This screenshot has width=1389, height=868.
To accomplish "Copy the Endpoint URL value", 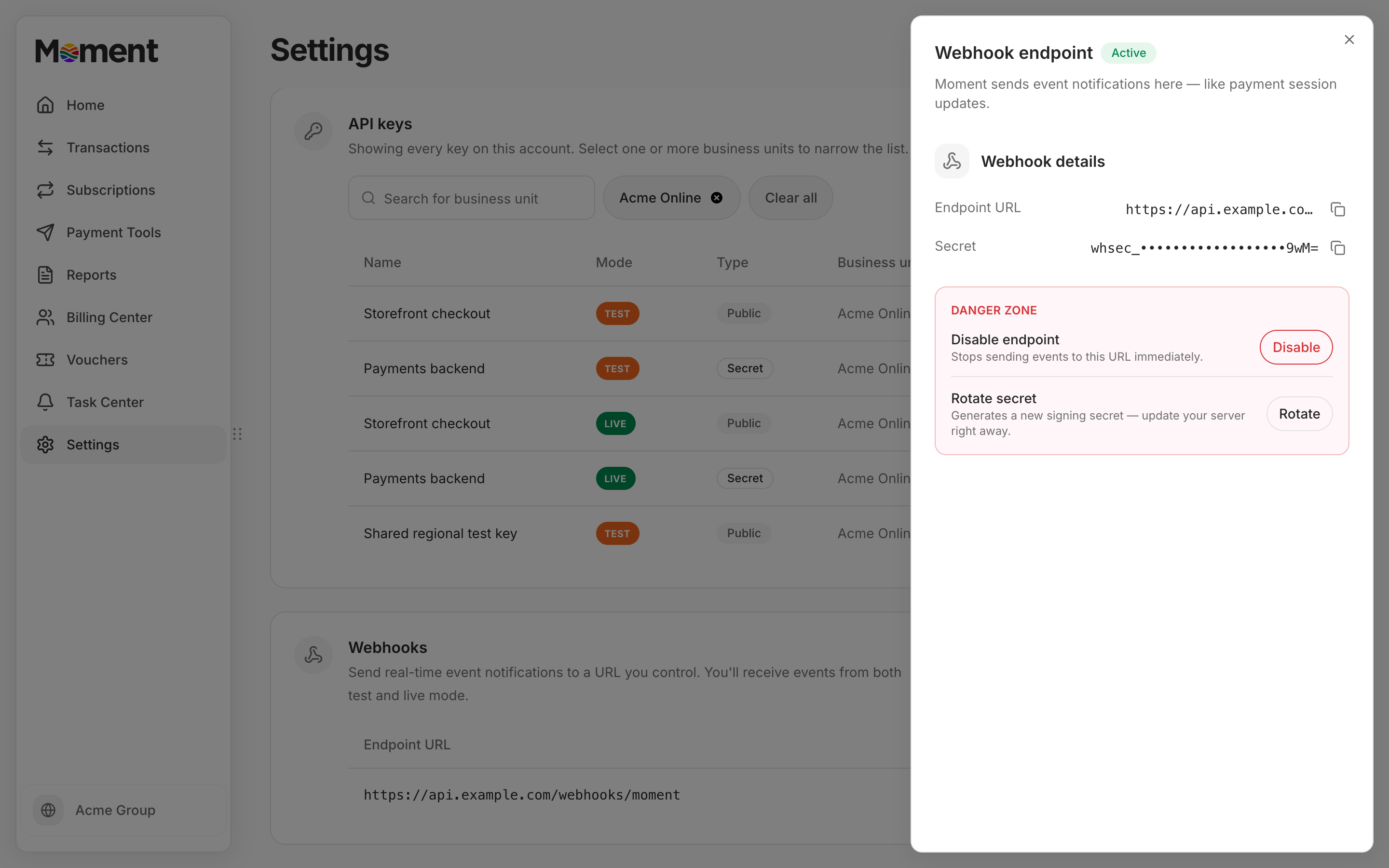I will [1337, 210].
